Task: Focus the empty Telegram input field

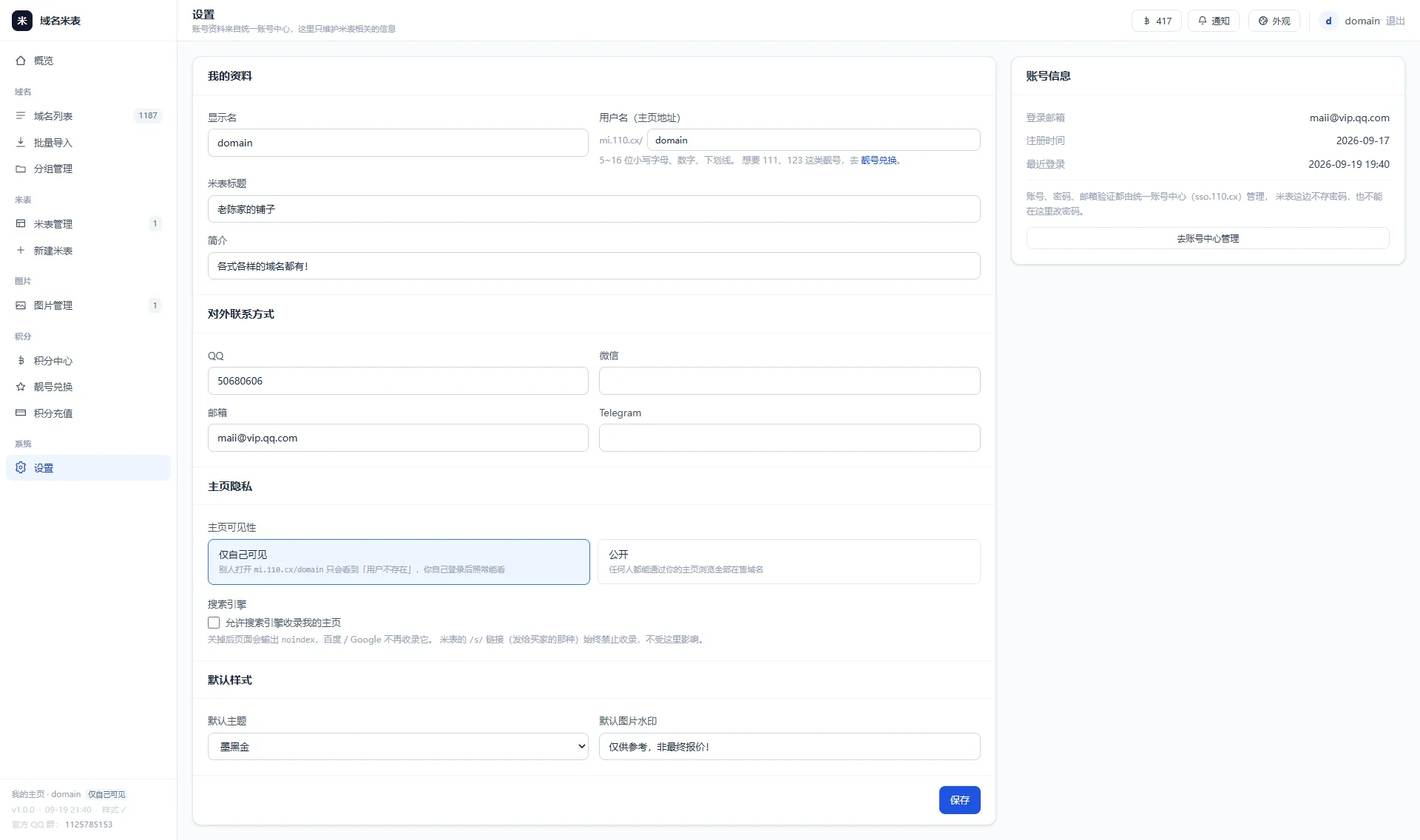Action: (789, 438)
